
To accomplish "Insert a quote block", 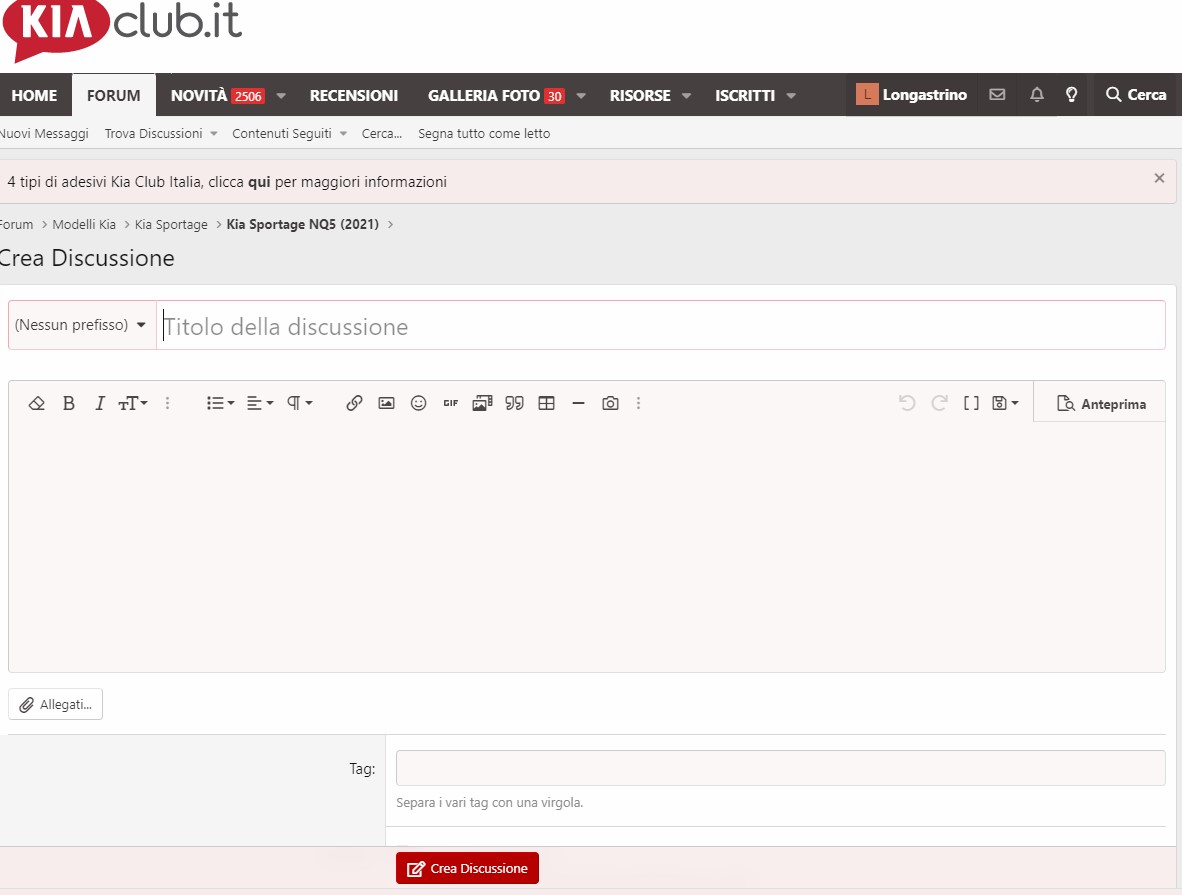I will pos(514,403).
